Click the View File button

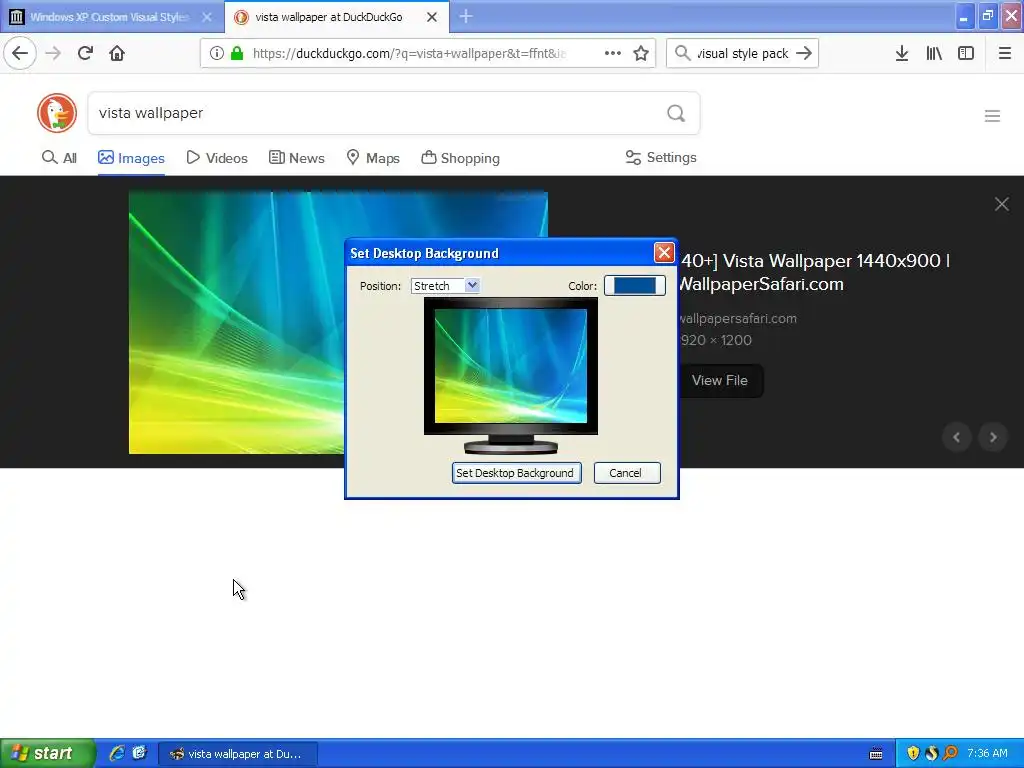pos(720,381)
